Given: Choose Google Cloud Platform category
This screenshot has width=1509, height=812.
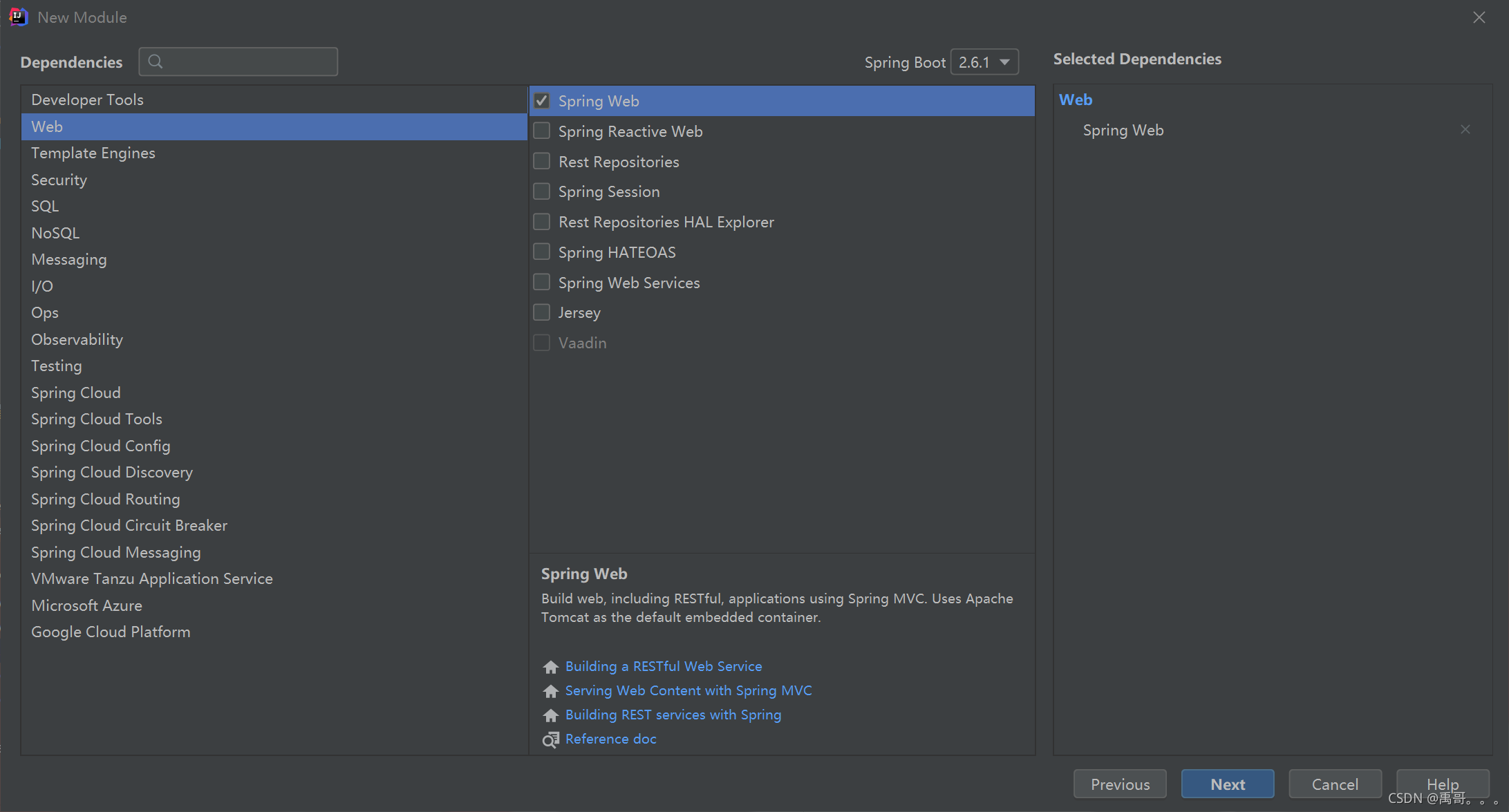Looking at the screenshot, I should (274, 632).
